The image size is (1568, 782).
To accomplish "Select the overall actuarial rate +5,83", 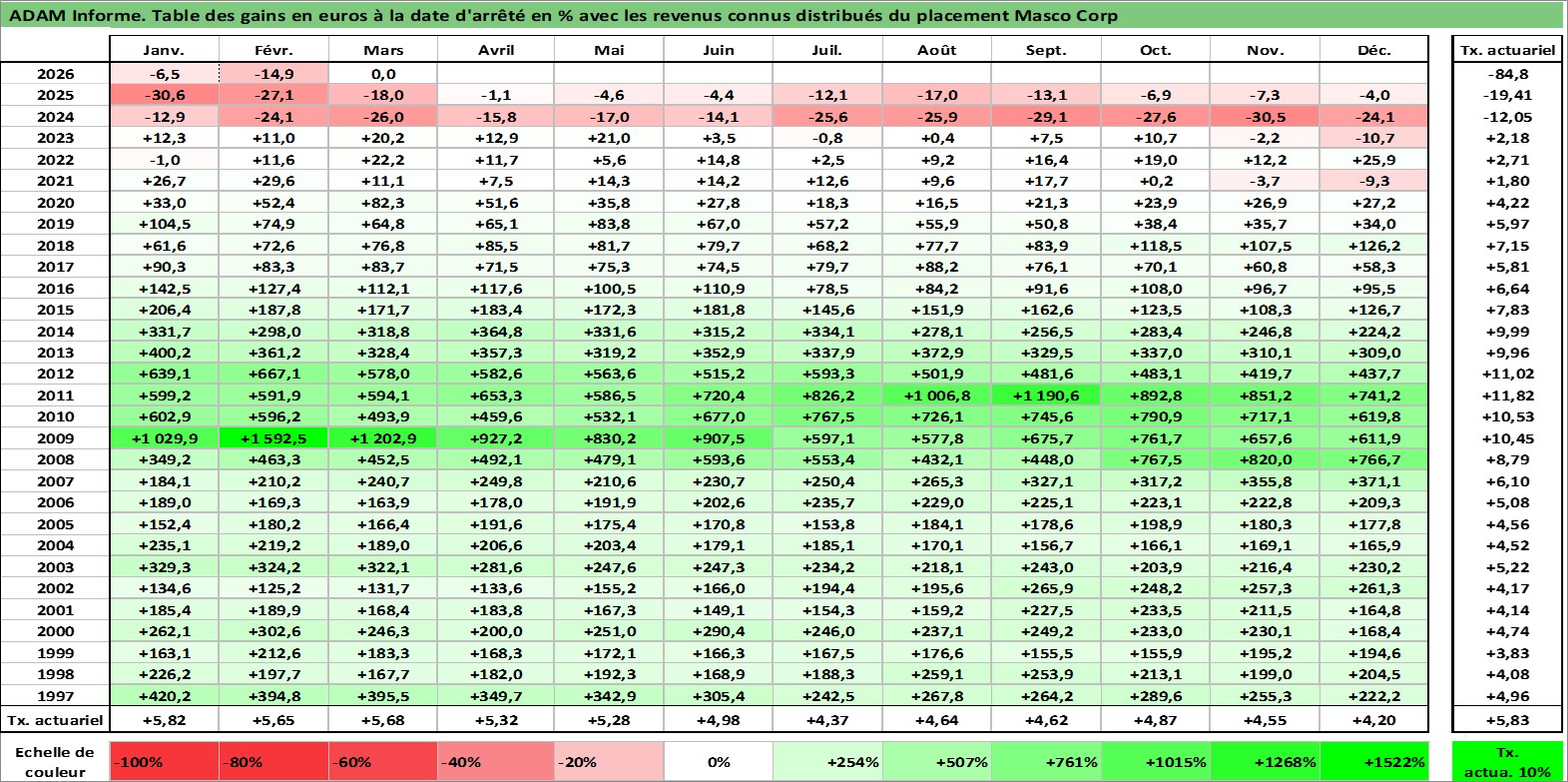I will [x=1507, y=720].
